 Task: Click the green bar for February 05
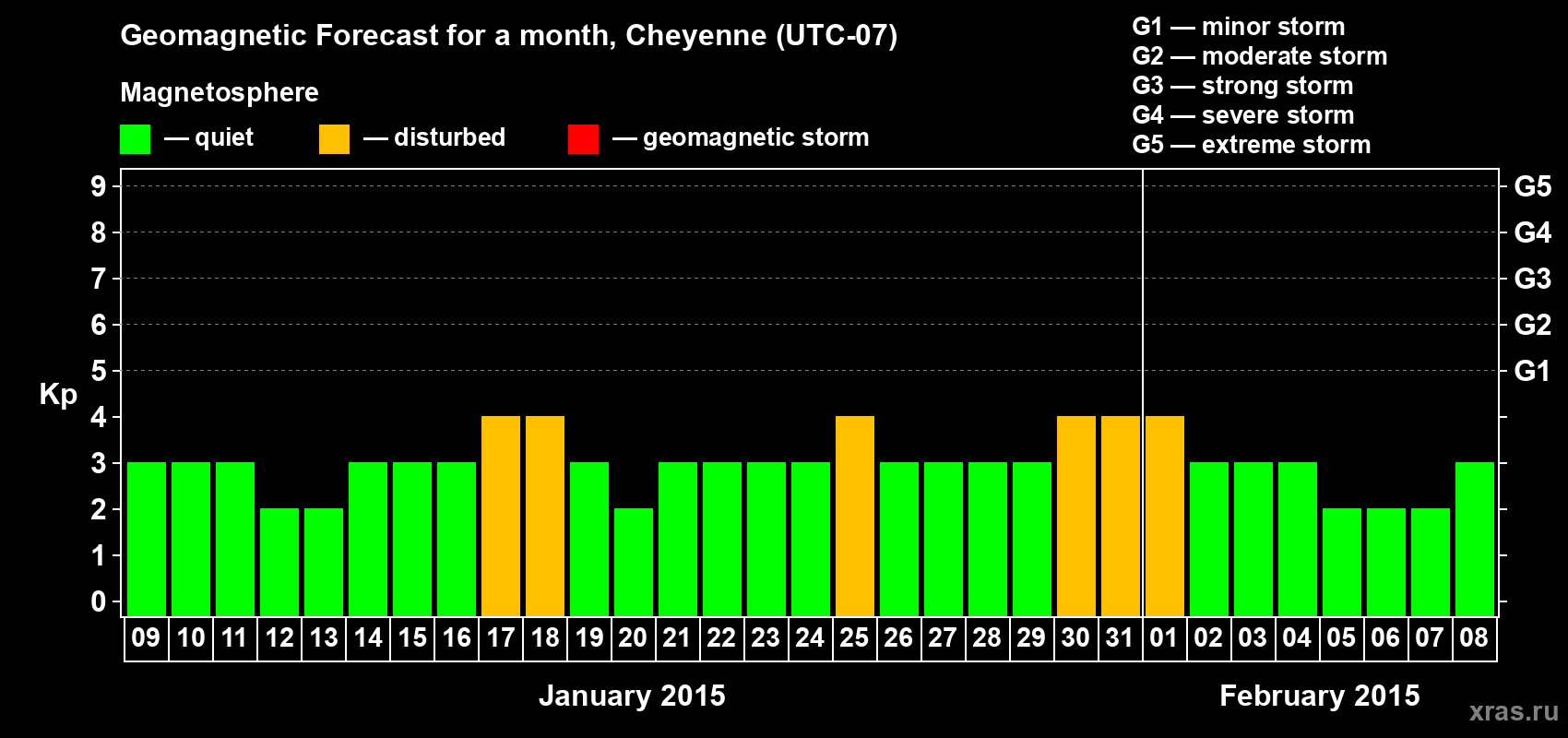click(x=1342, y=562)
